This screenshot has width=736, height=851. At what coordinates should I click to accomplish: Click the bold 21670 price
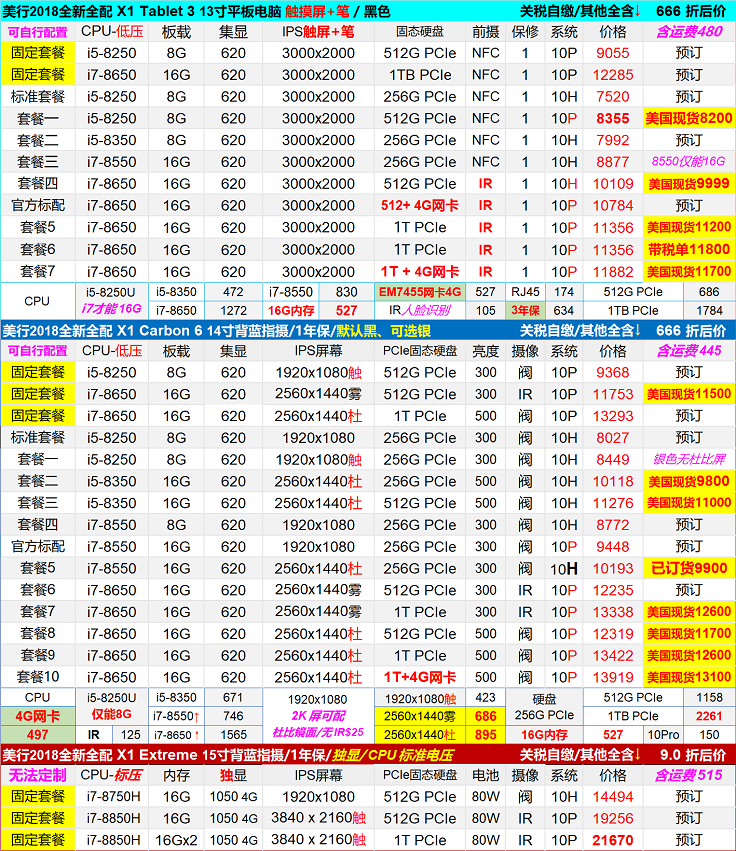tap(613, 840)
